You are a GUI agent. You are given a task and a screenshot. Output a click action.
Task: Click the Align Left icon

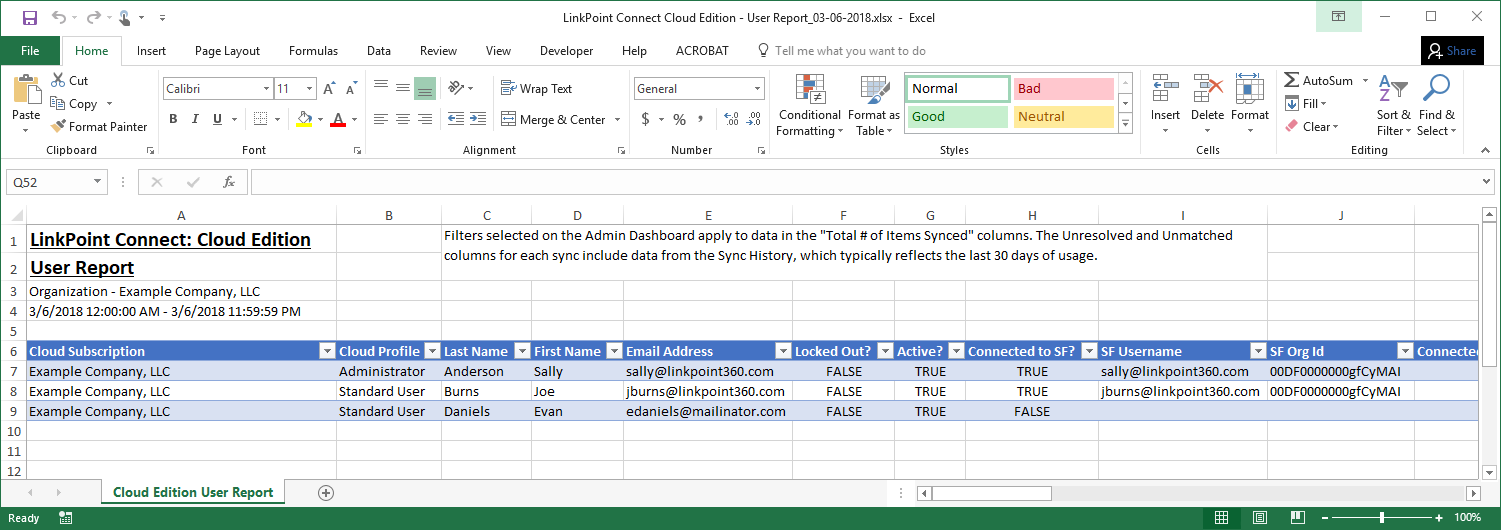381,119
